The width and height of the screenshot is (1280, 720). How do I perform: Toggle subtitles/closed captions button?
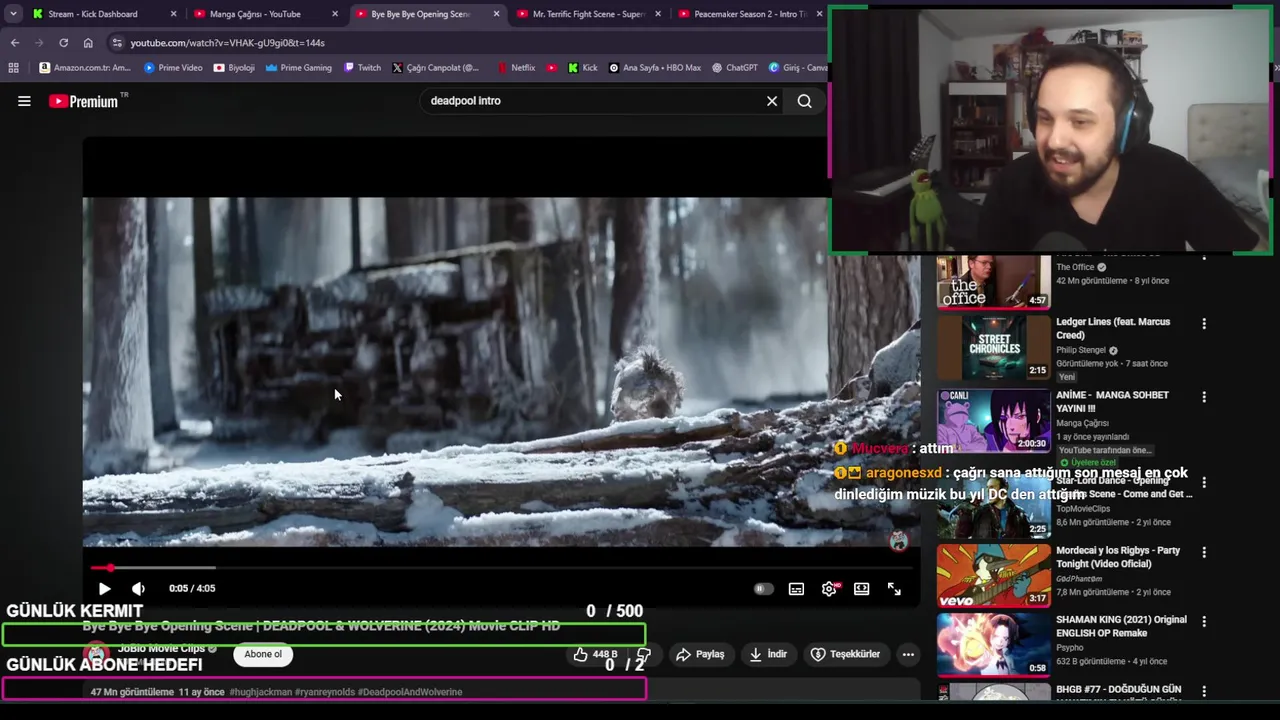(x=796, y=589)
